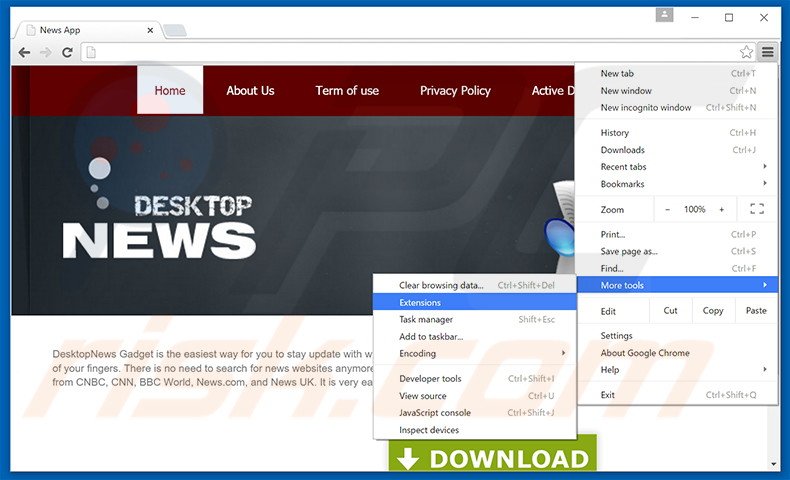The width and height of the screenshot is (790, 480).
Task: Click the green DOWNLOAD button
Action: click(492, 453)
